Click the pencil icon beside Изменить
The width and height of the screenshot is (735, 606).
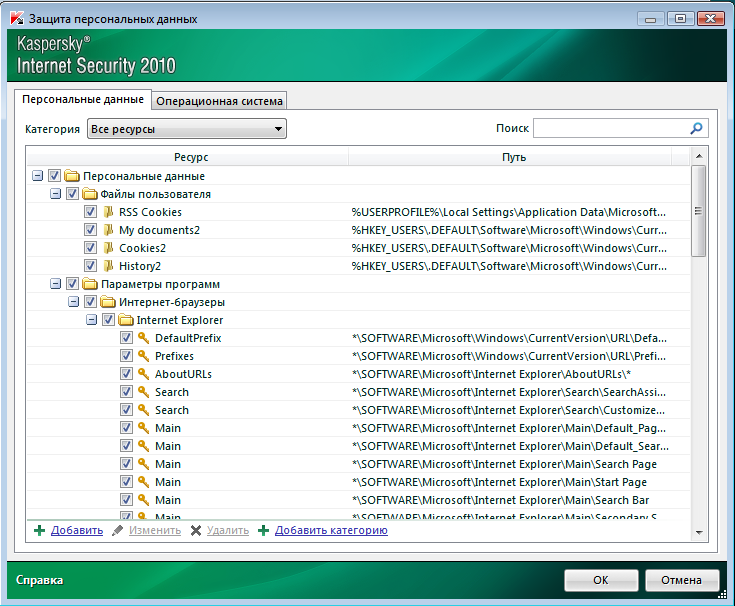coord(118,531)
